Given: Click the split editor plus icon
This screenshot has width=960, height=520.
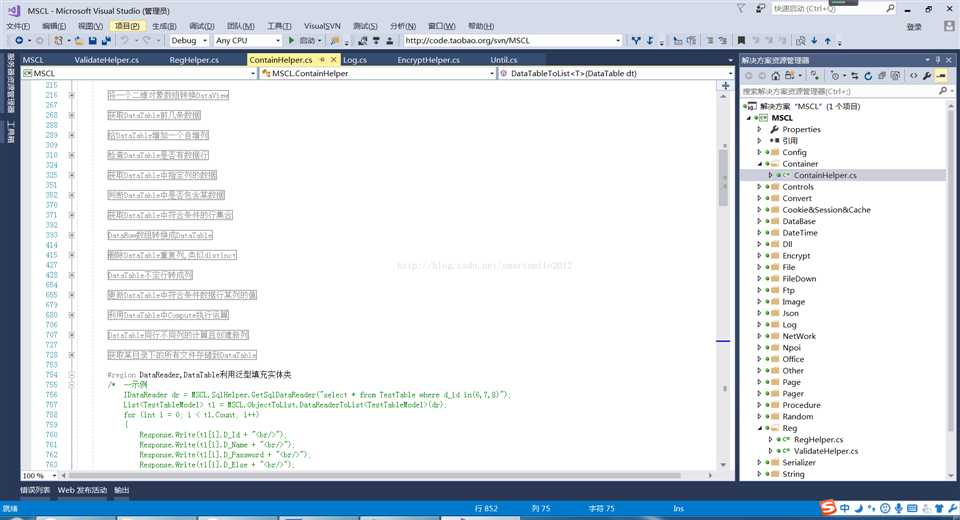Looking at the screenshot, I should (x=726, y=86).
